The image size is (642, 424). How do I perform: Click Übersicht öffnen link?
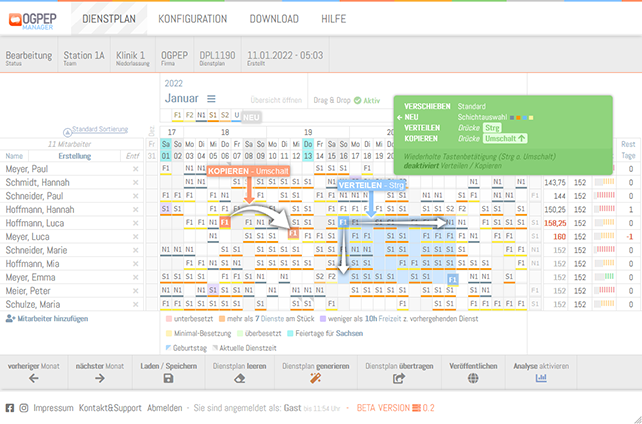276,100
